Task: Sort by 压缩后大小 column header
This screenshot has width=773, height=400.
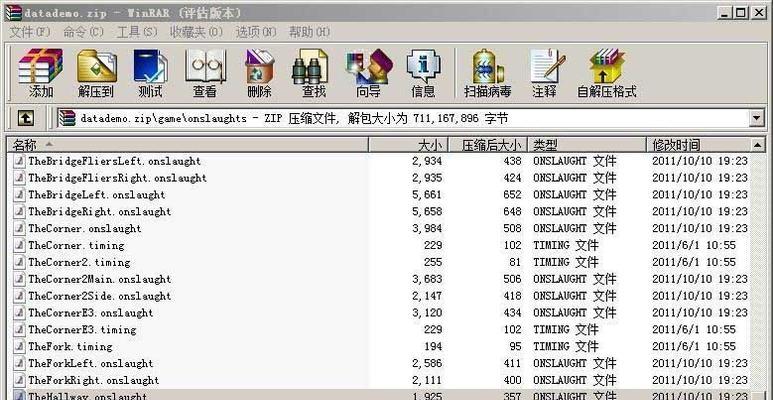Action: pos(488,145)
